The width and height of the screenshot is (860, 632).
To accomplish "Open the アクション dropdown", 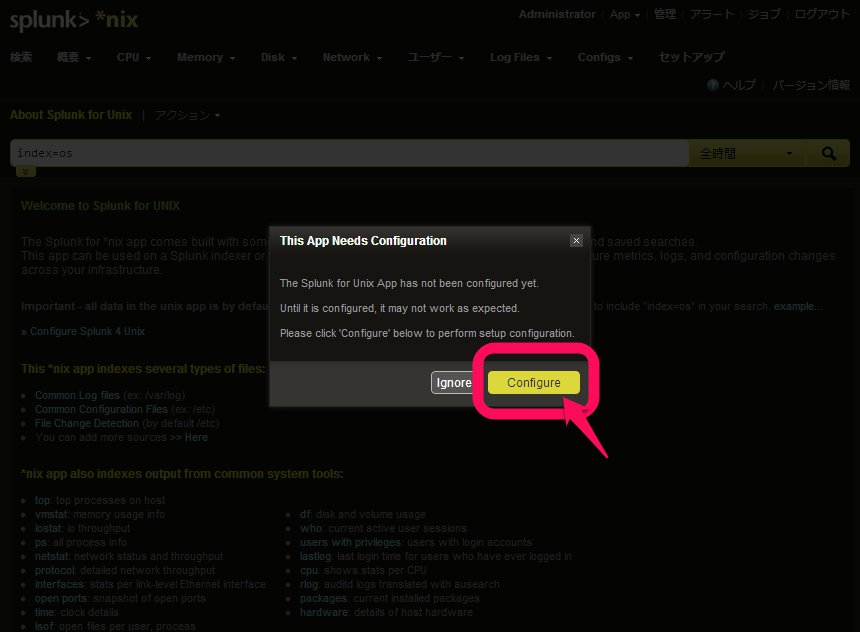I will pos(187,115).
